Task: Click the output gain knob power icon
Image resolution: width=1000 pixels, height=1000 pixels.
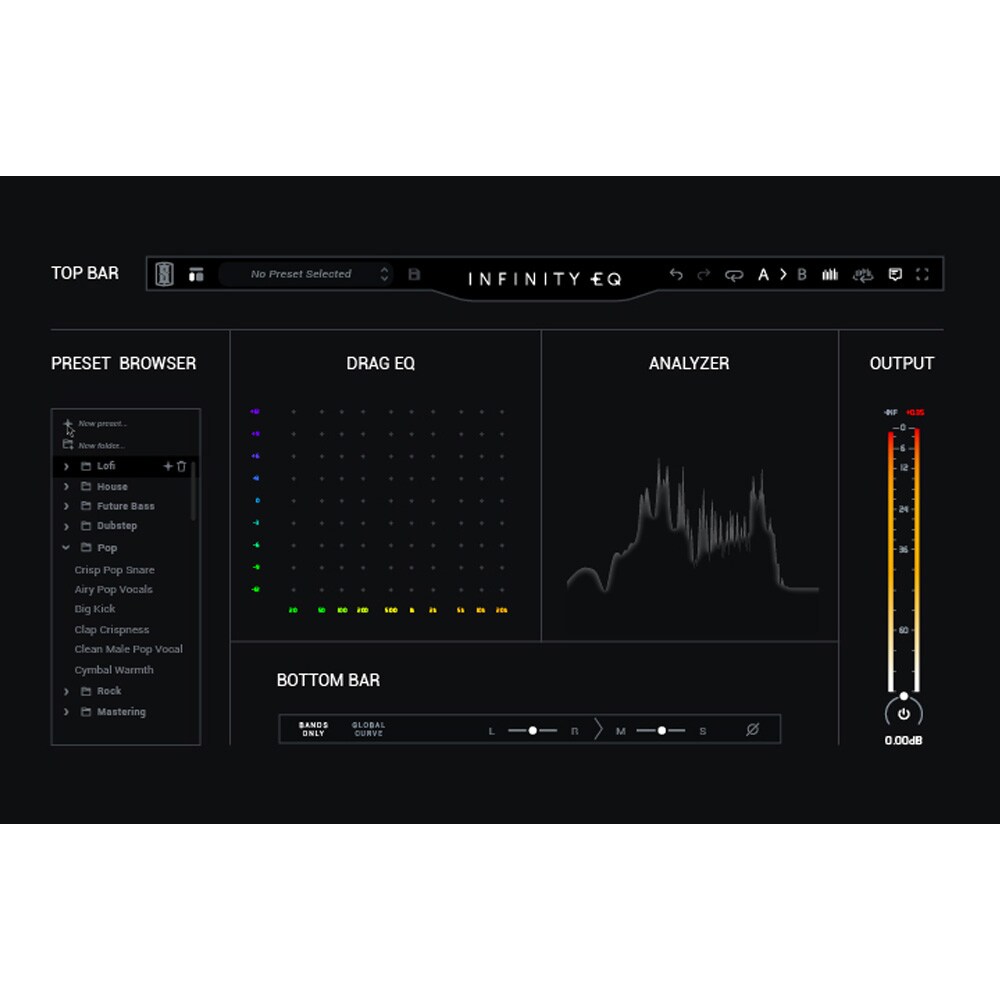Action: 904,714
